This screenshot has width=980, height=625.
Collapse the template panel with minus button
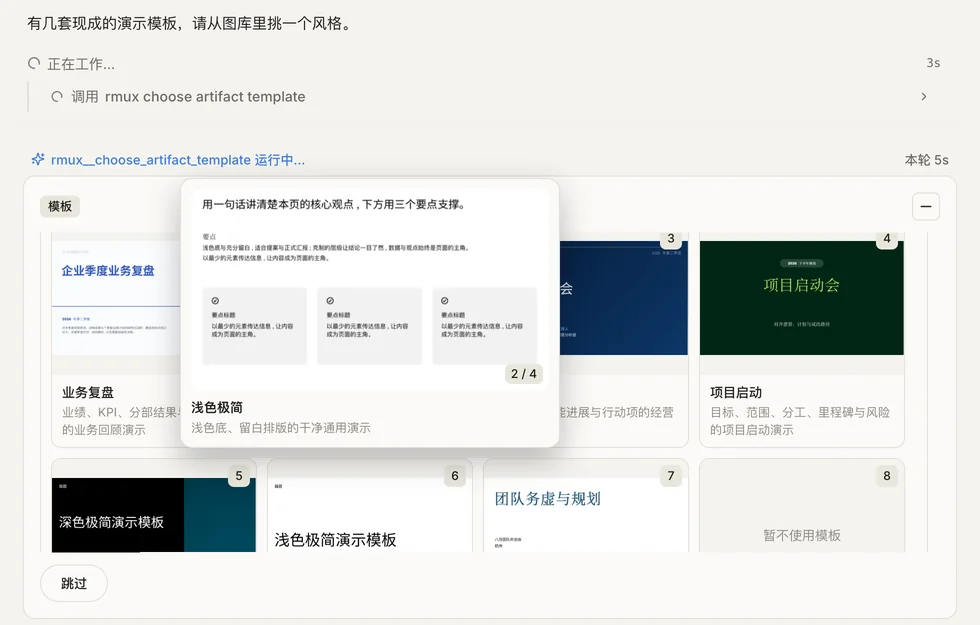(926, 206)
